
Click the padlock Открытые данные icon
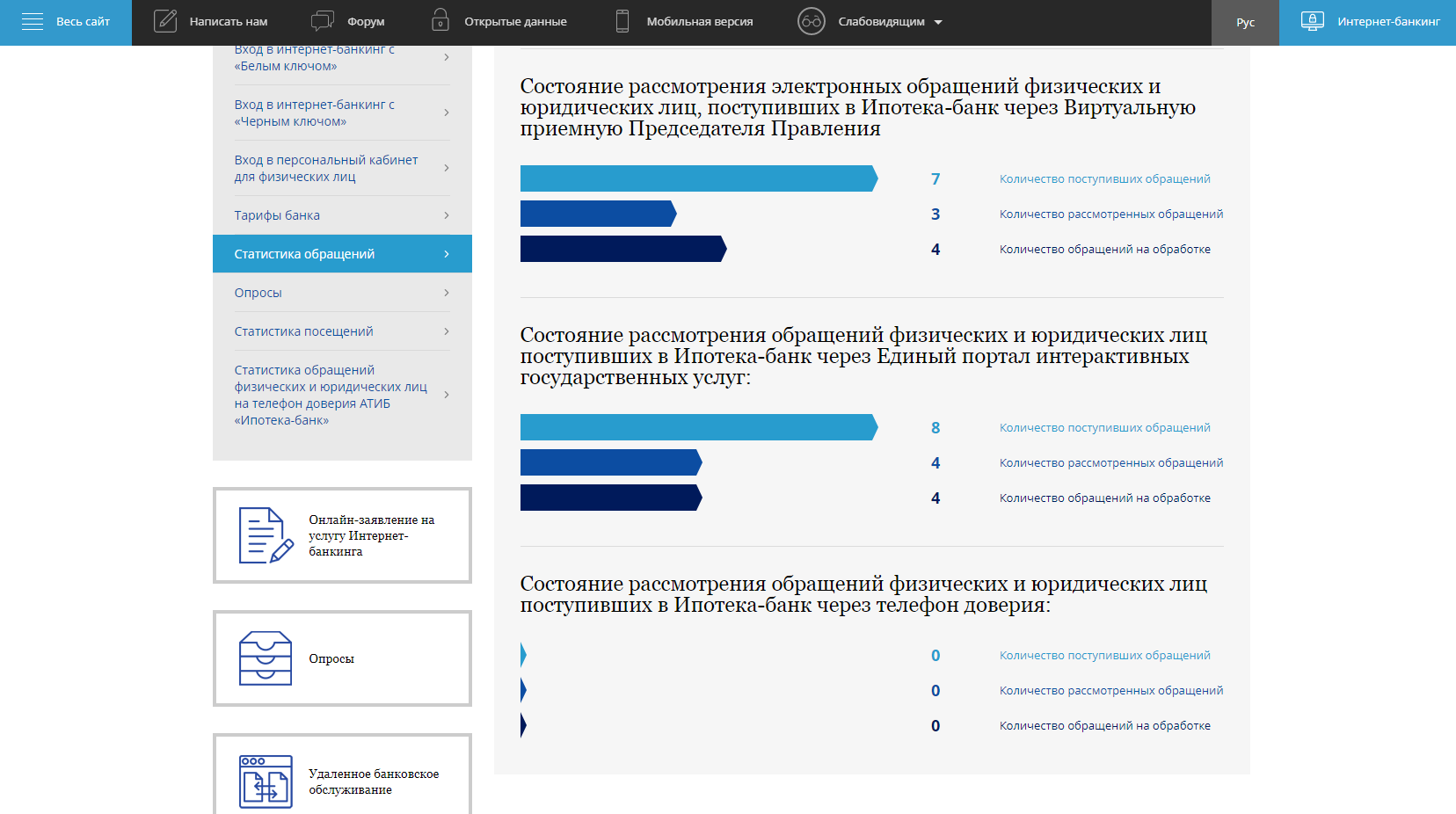(440, 21)
